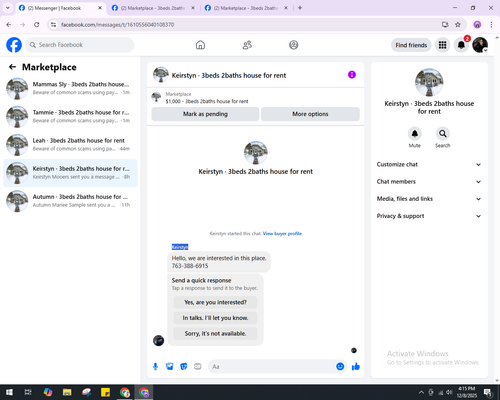Screen dimensions: 500x400
Task: Open Sticky Notes from the taskbar
Action: [x=105, y=392]
